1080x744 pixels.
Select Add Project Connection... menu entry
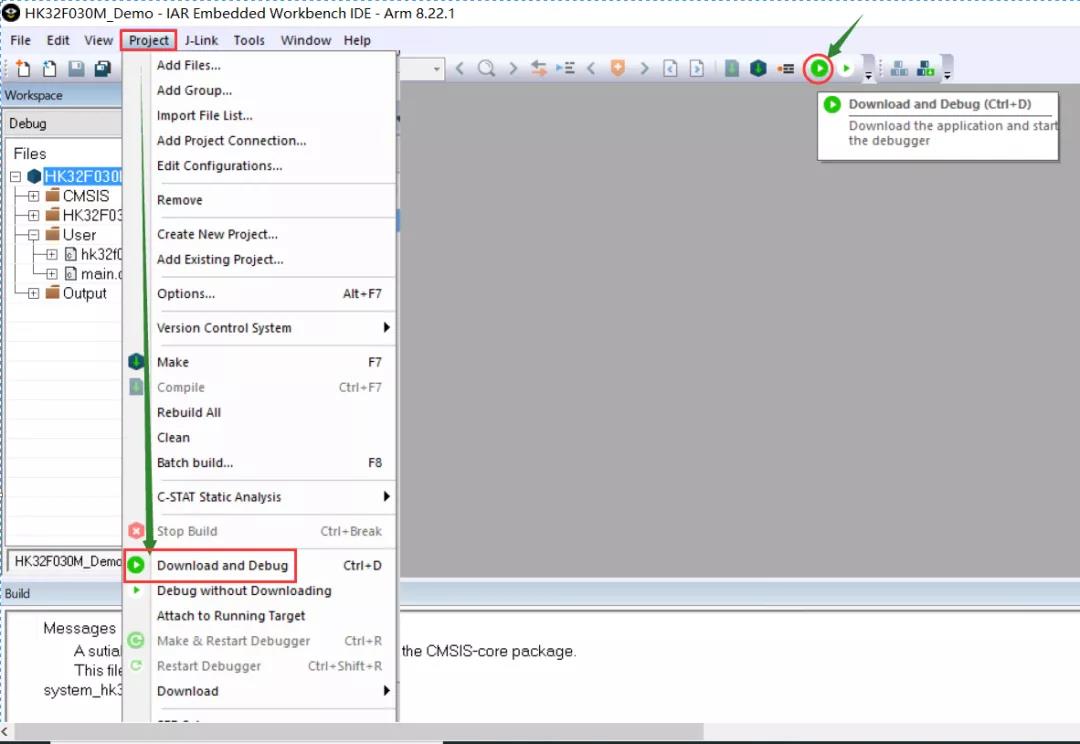[260, 141]
